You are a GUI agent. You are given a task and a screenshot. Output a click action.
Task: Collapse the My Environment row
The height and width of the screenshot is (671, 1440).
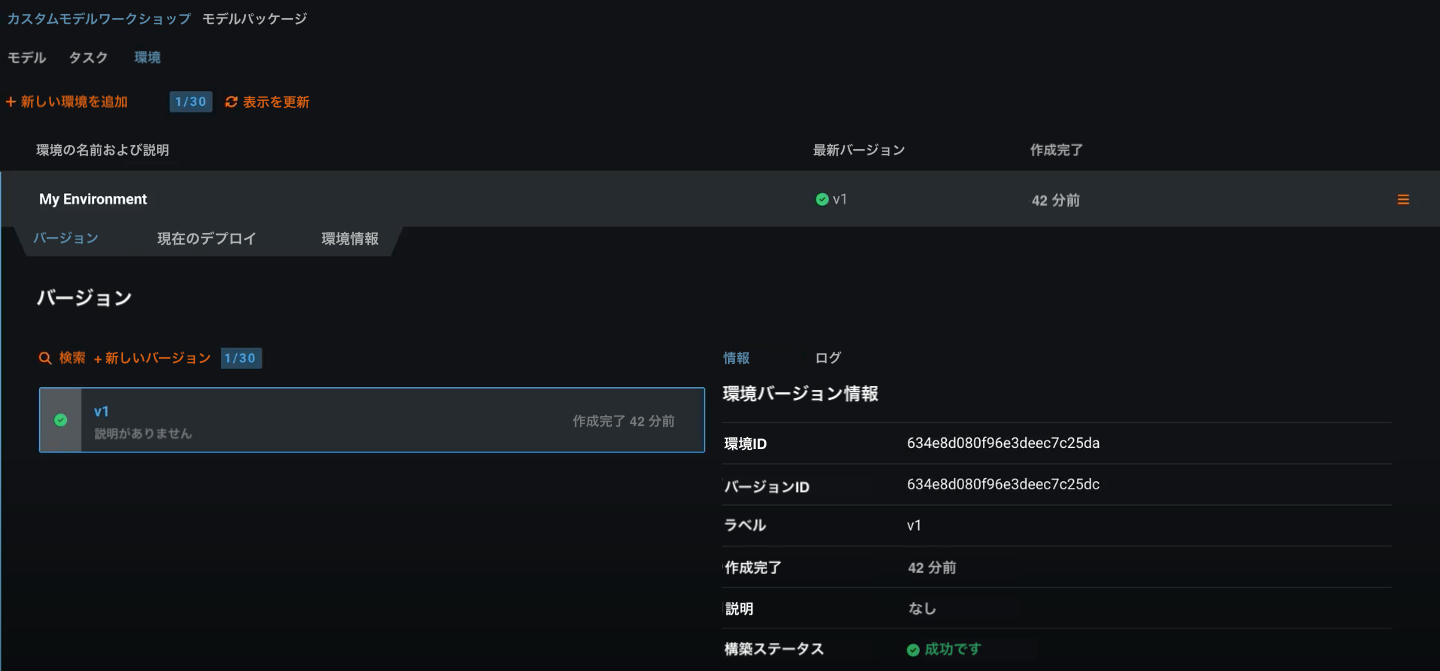click(x=93, y=199)
